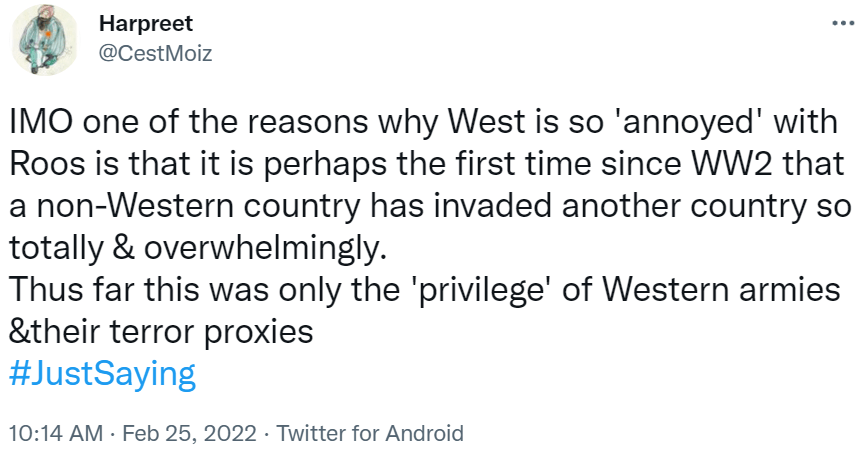Visit the @CestMoiz handle
This screenshot has height=456, width=865.
[x=156, y=52]
